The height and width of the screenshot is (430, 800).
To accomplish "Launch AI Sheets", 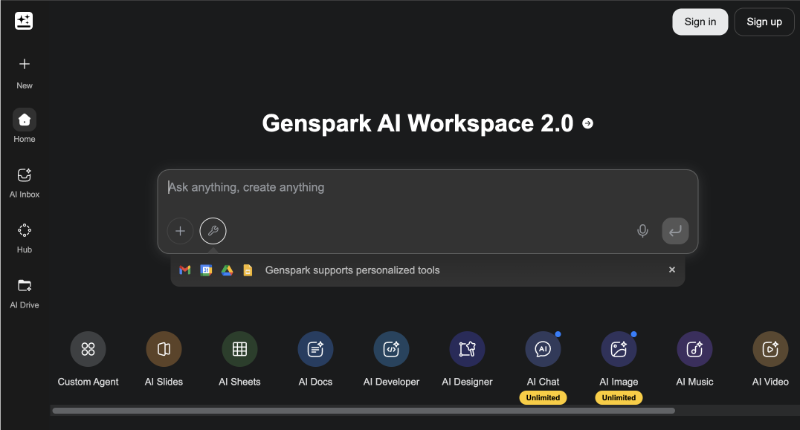I will 239,359.
